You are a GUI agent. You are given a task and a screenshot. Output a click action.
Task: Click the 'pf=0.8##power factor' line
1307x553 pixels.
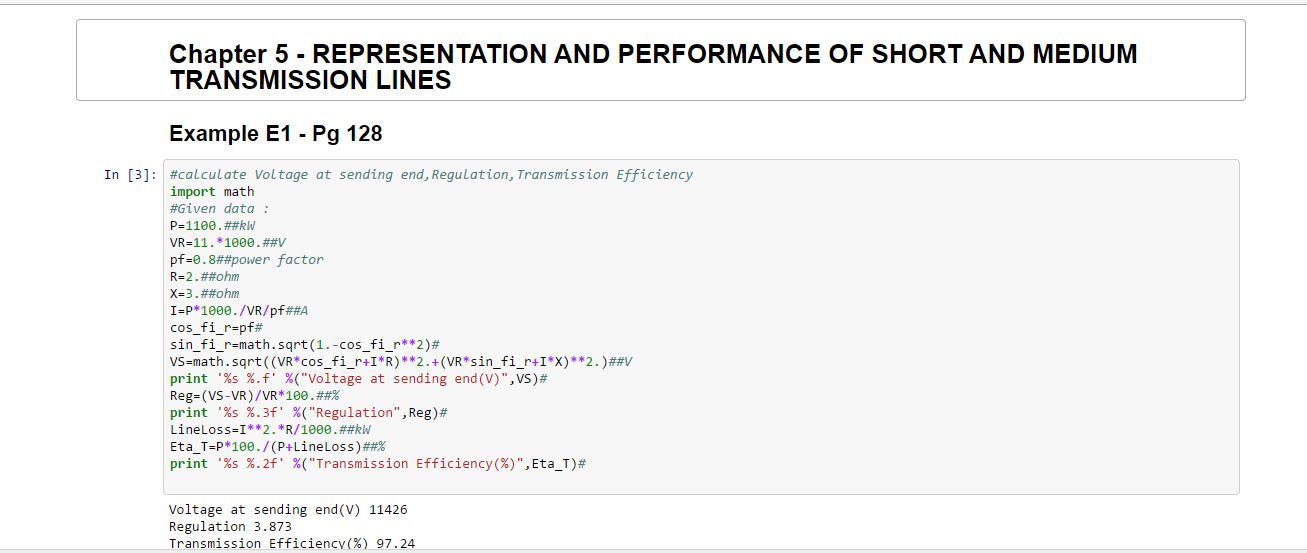246,259
